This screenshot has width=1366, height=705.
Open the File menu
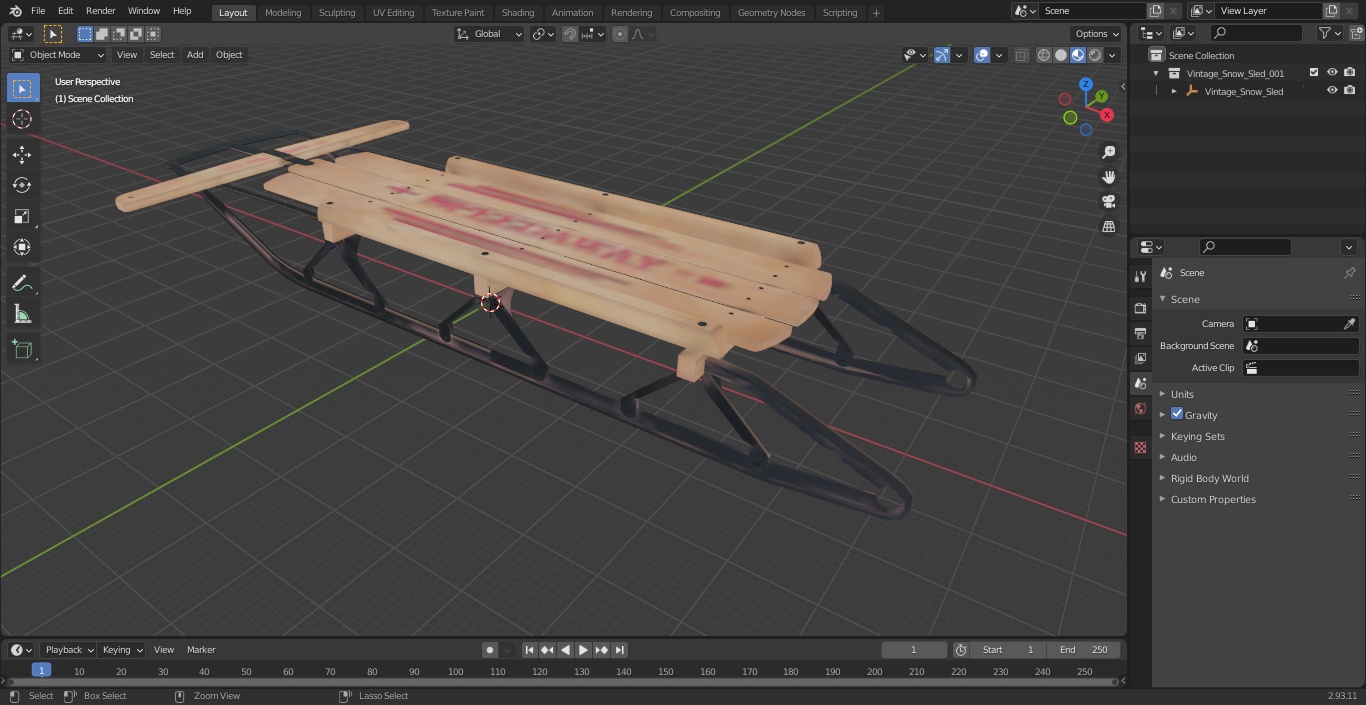coord(38,11)
